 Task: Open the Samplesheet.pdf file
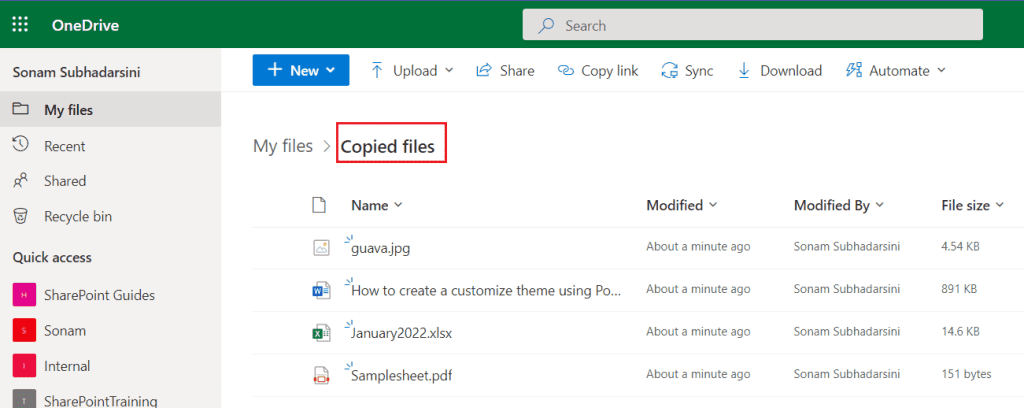pyautogui.click(x=402, y=376)
